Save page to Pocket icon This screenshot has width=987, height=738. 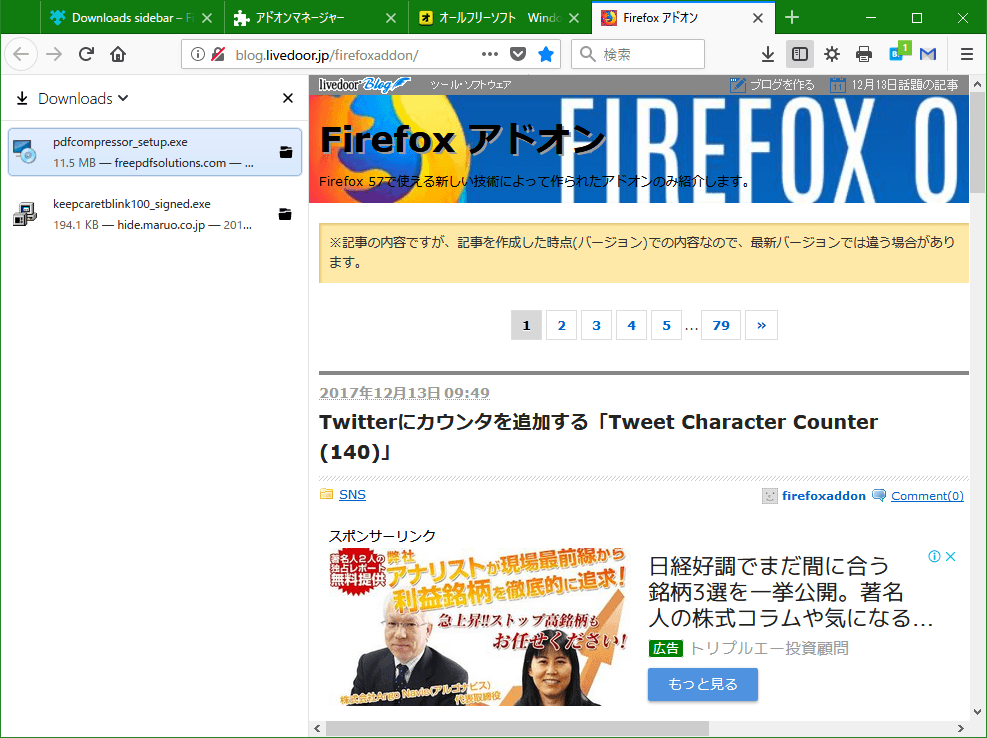[517, 54]
